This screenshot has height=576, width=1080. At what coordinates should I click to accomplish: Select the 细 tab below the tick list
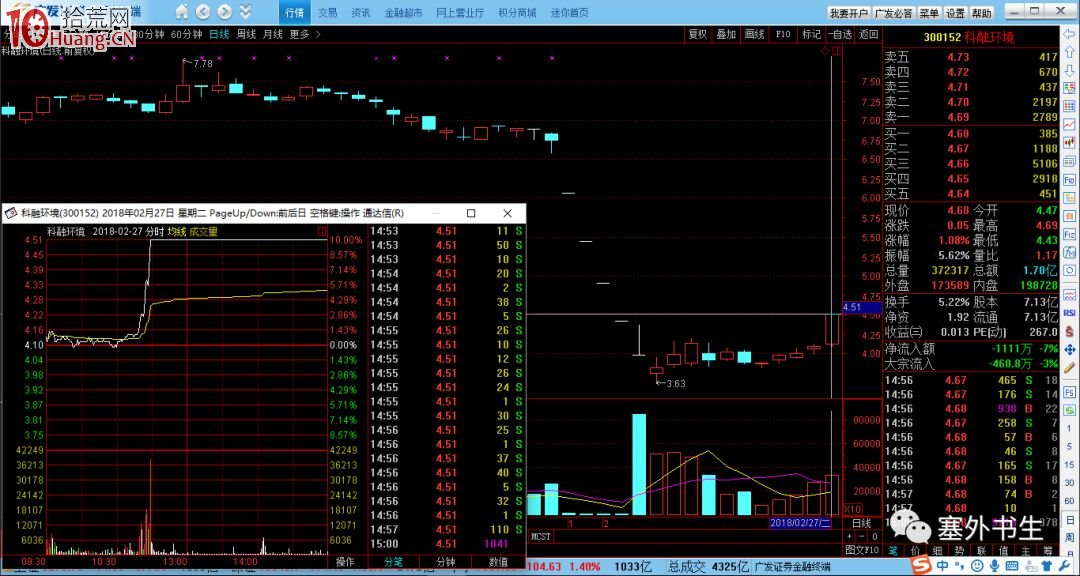pyautogui.click(x=937, y=550)
